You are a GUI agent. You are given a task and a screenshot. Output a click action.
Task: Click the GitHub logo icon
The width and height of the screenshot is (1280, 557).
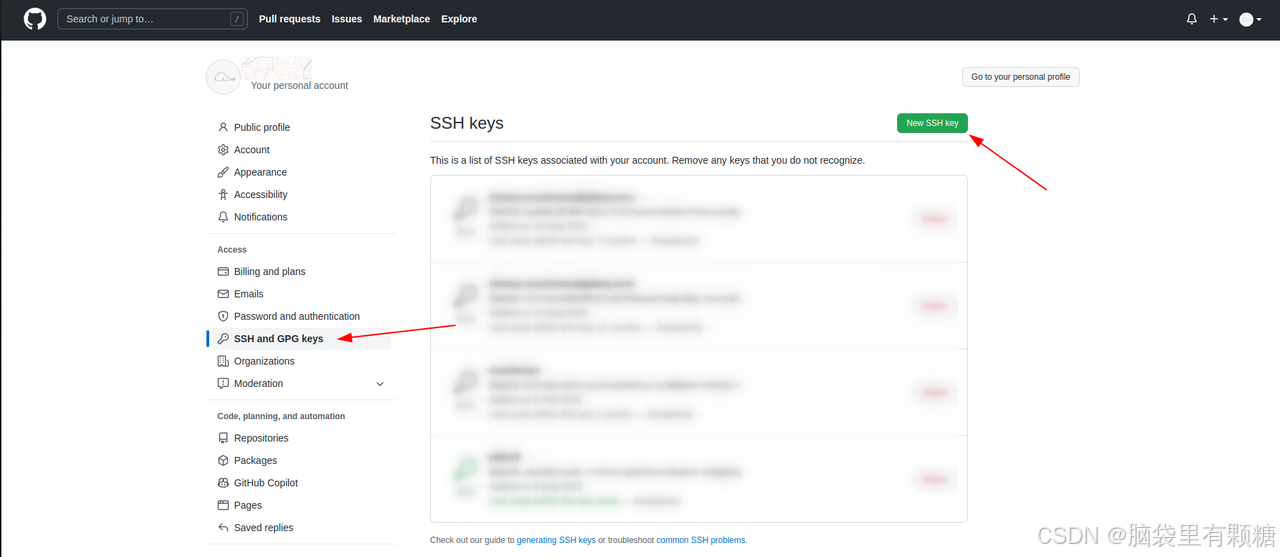[x=35, y=19]
